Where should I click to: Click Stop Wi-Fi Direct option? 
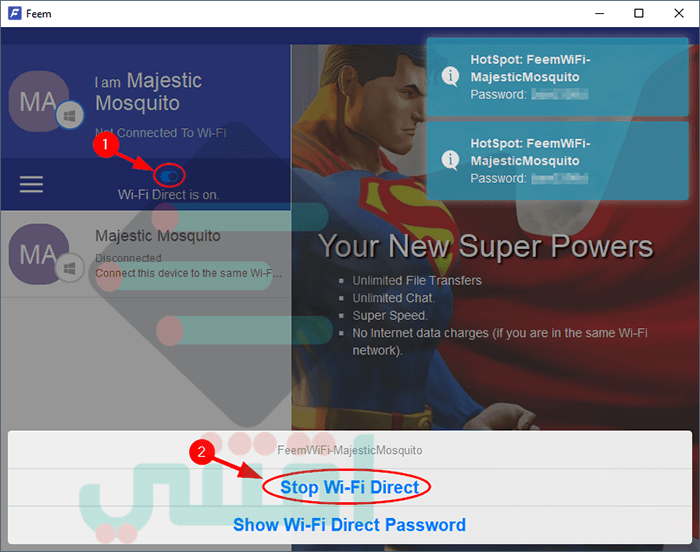pos(349,487)
